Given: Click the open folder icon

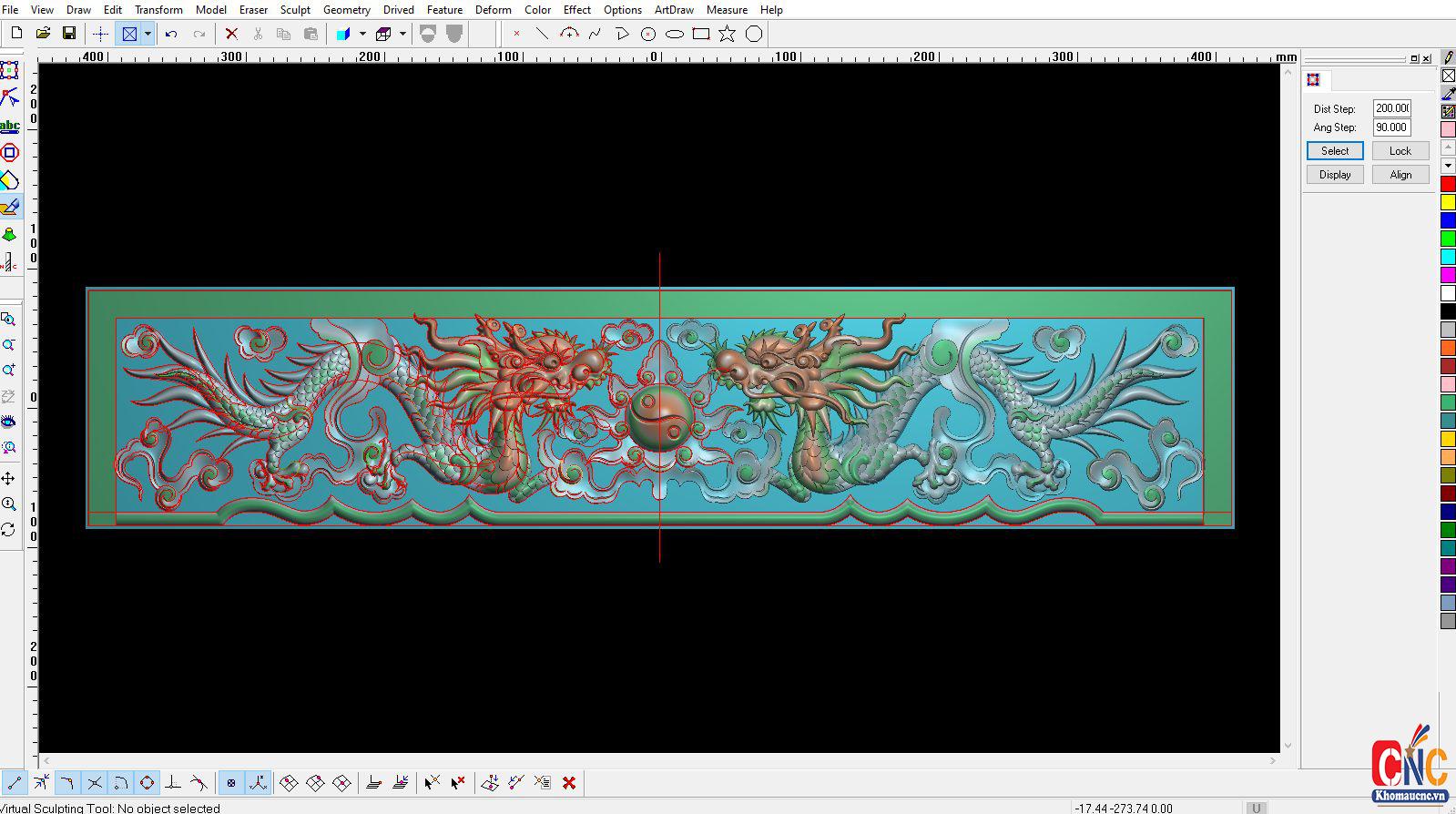Looking at the screenshot, I should click(43, 34).
